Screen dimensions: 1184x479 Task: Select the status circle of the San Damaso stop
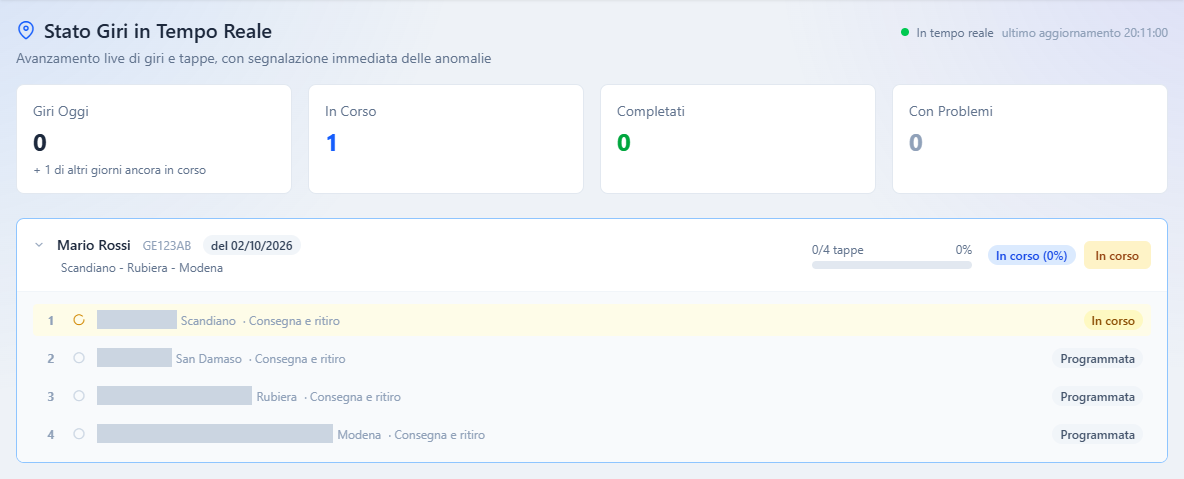(x=79, y=358)
